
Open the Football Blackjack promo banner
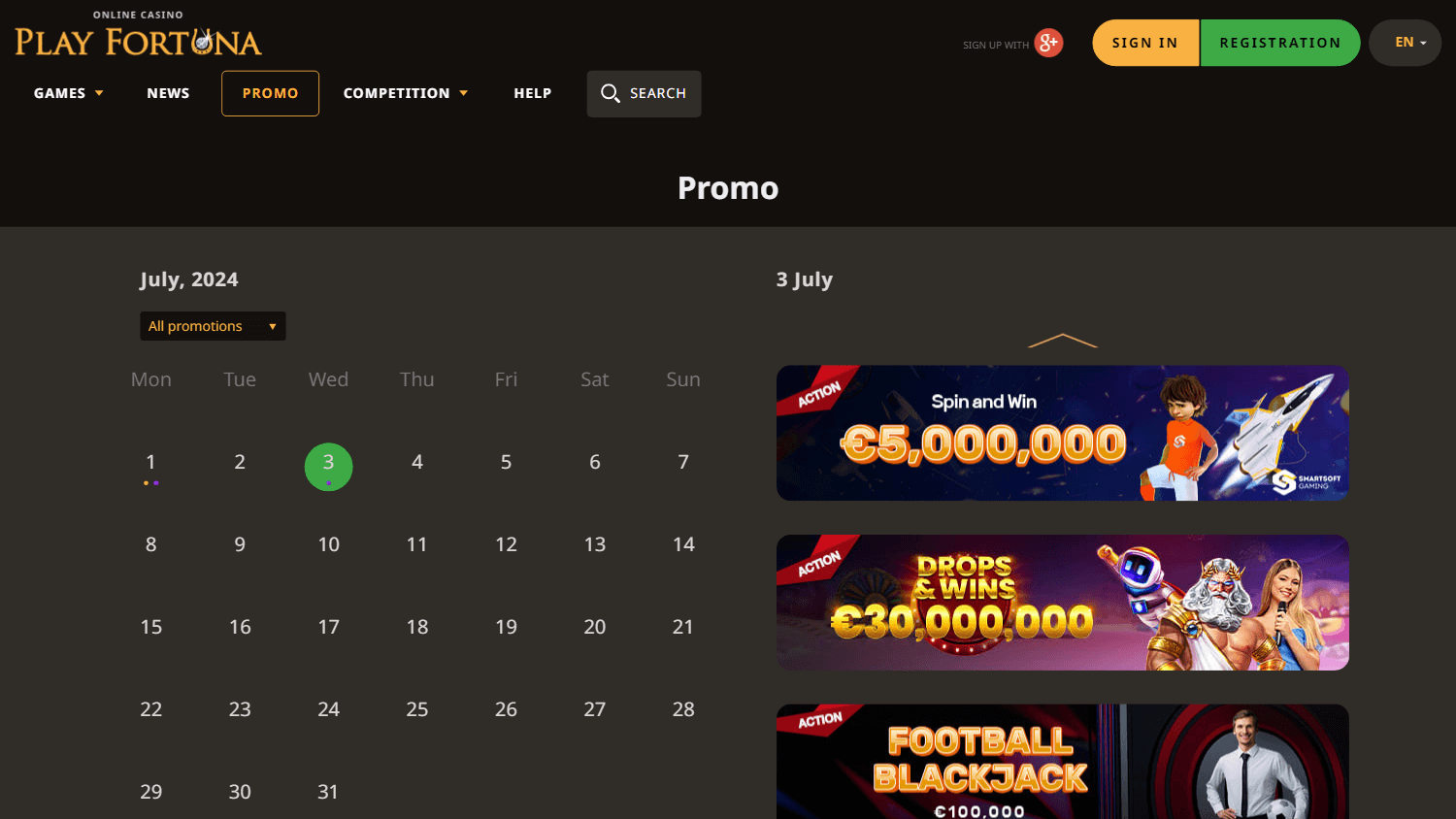tap(1062, 762)
